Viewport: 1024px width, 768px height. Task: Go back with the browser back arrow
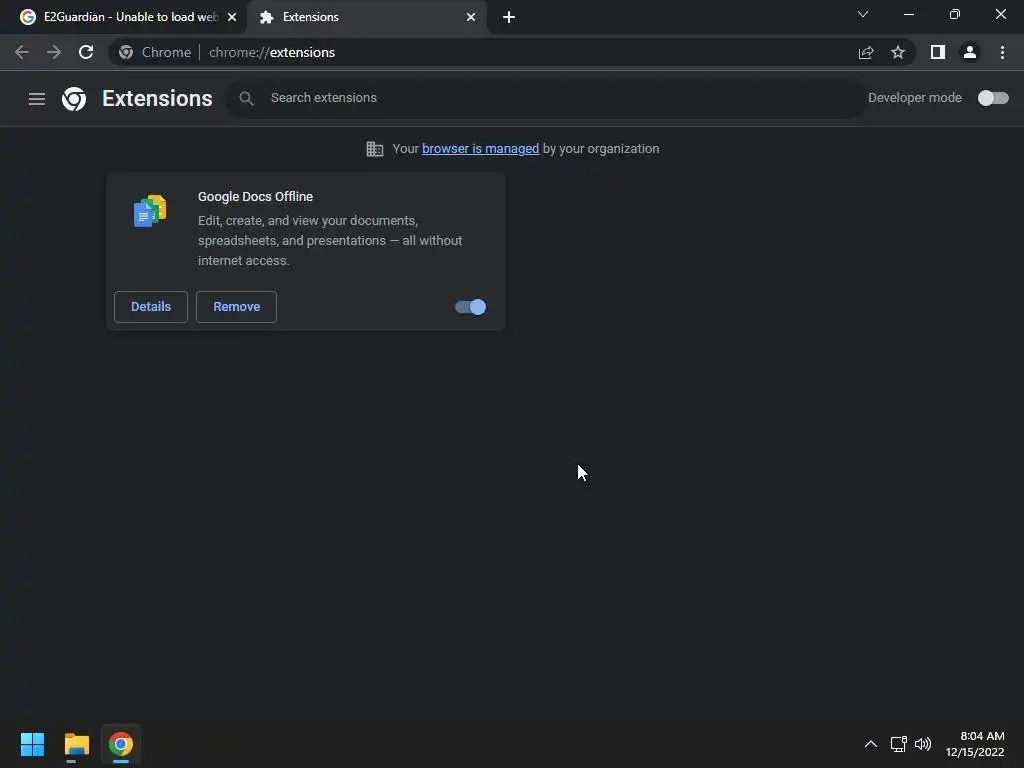coord(22,52)
